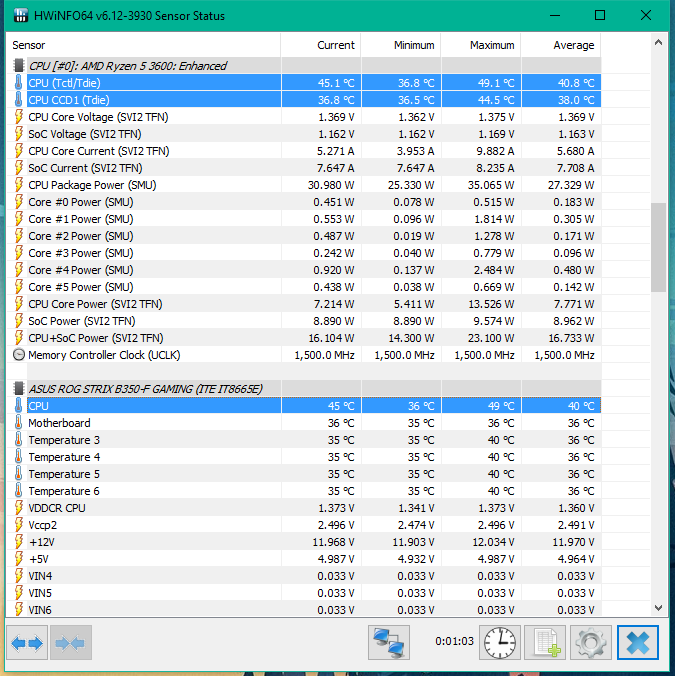The image size is (675, 676).
Task: Select the Core #2 Power (SMU) row
Action: pyautogui.click(x=304, y=236)
